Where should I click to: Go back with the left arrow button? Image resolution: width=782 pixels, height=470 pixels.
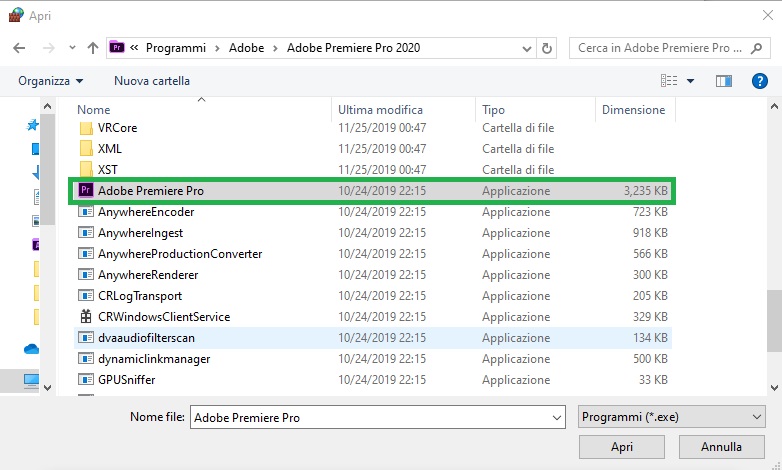(19, 48)
